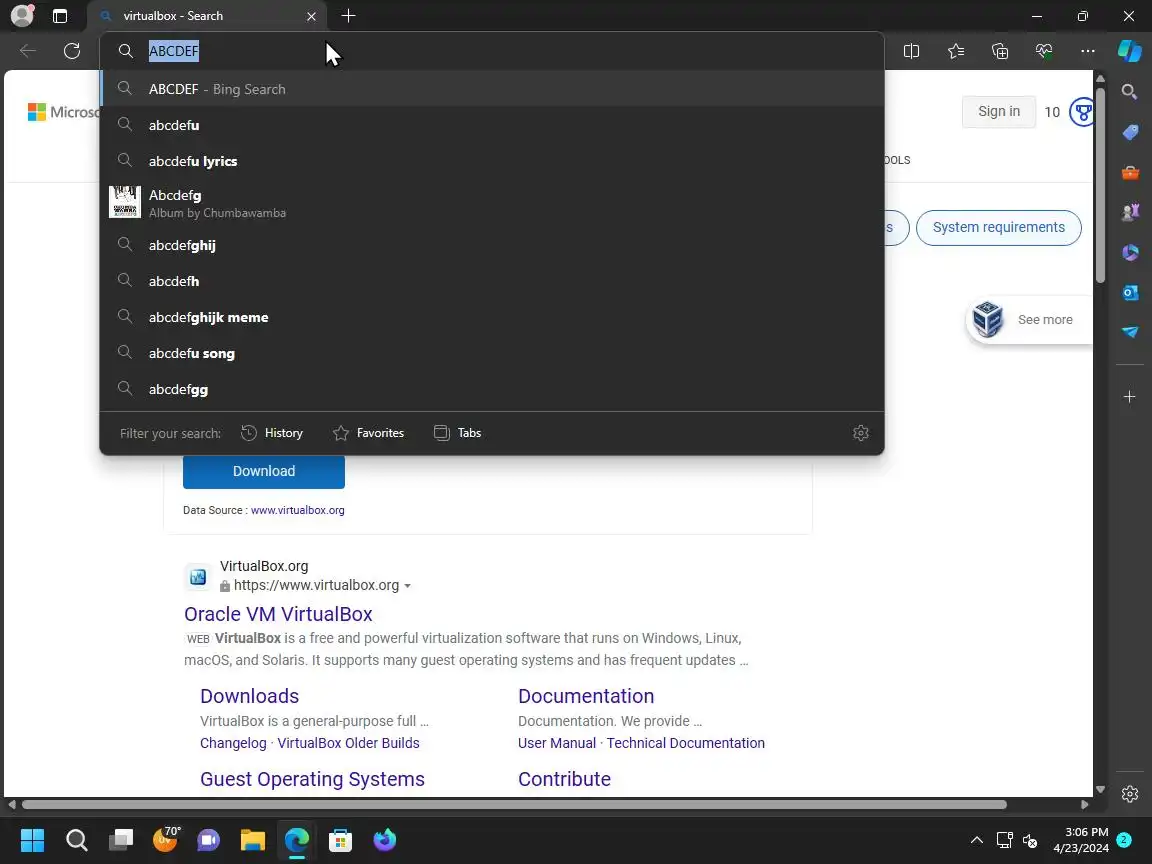Open sidebar Shopping tag icon
The height and width of the screenshot is (864, 1152).
tap(1130, 132)
